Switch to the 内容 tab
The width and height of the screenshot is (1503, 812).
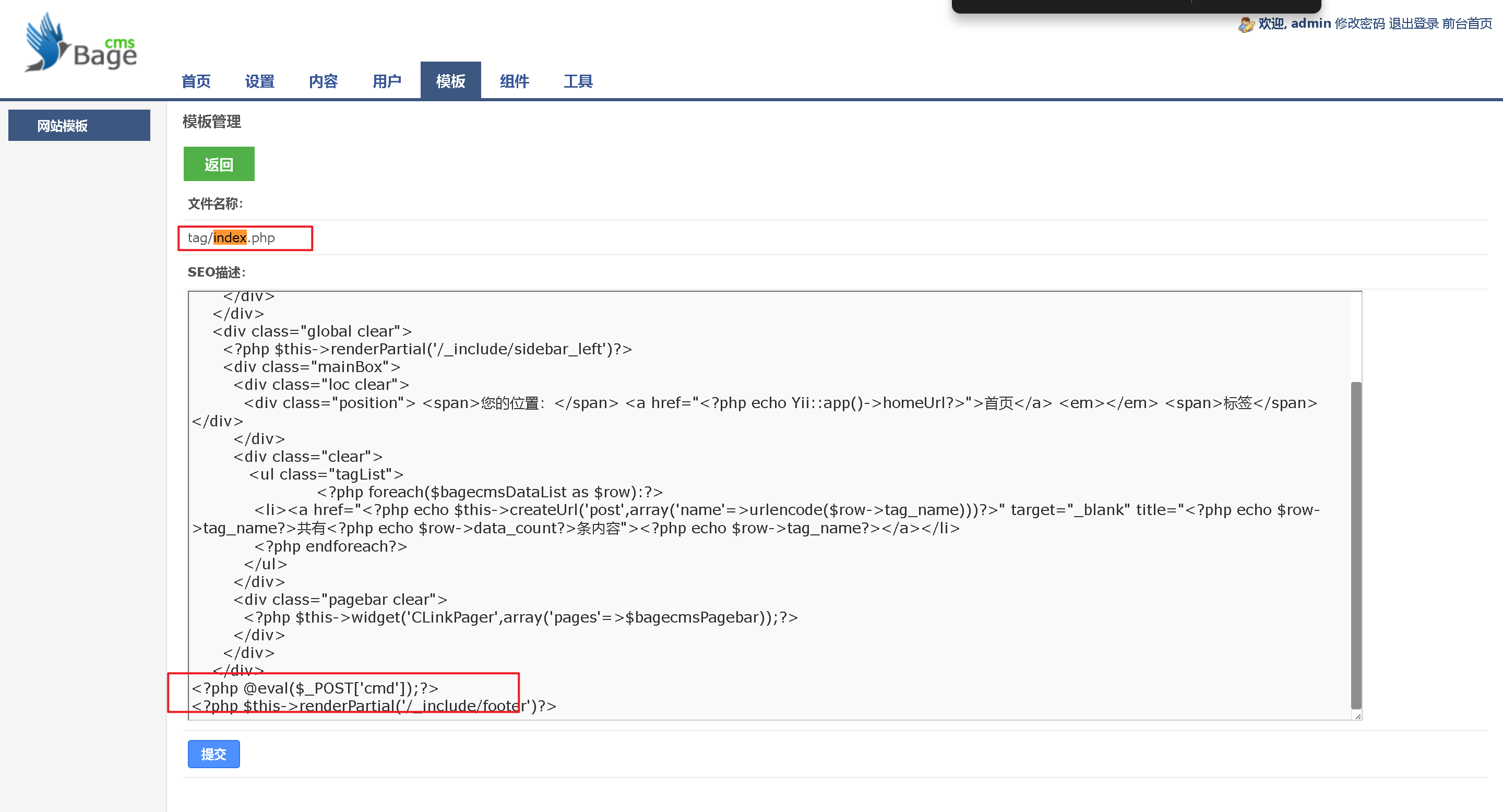323,81
